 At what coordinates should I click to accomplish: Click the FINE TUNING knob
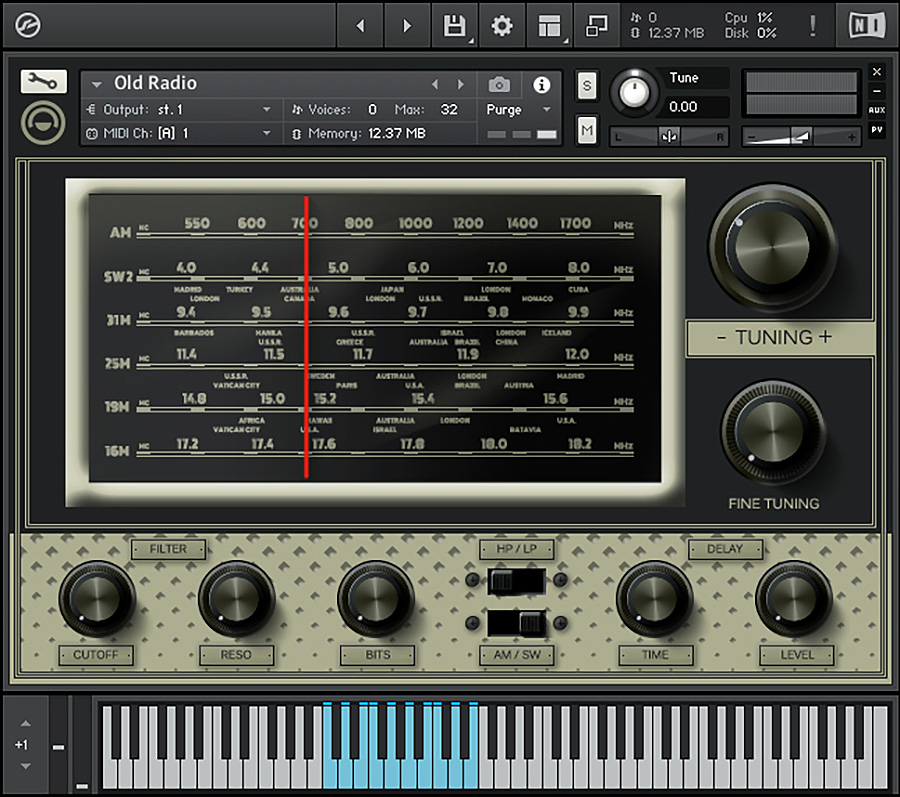coord(773,431)
